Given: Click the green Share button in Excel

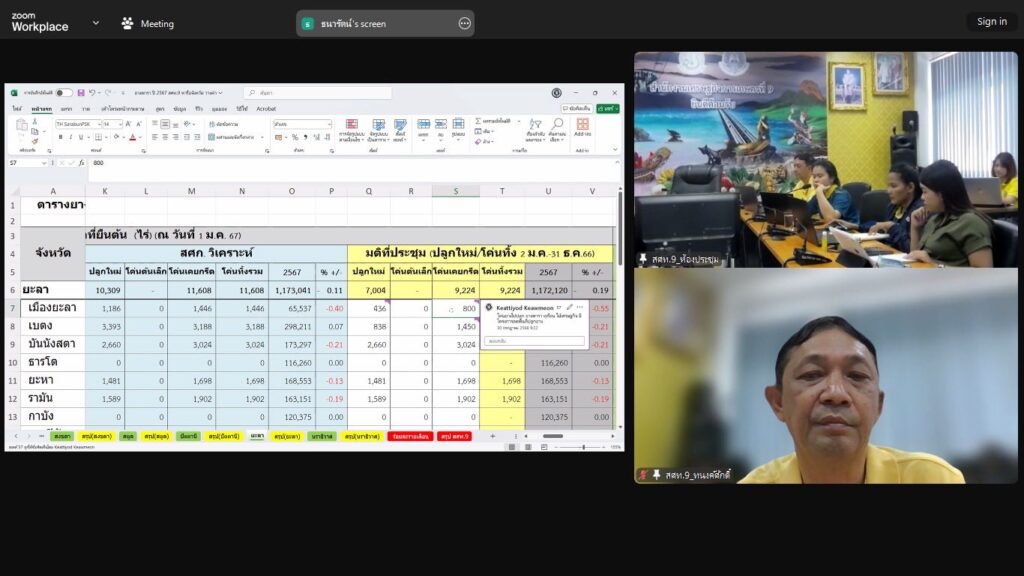Looking at the screenshot, I should coord(608,108).
